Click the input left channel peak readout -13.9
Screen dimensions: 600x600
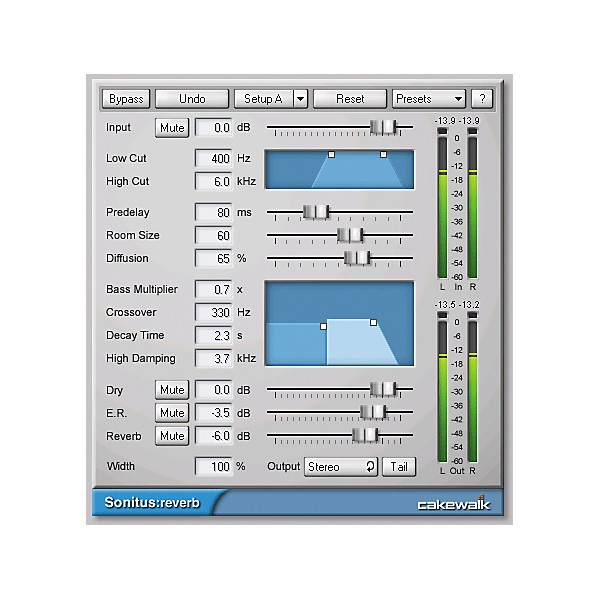pos(445,121)
